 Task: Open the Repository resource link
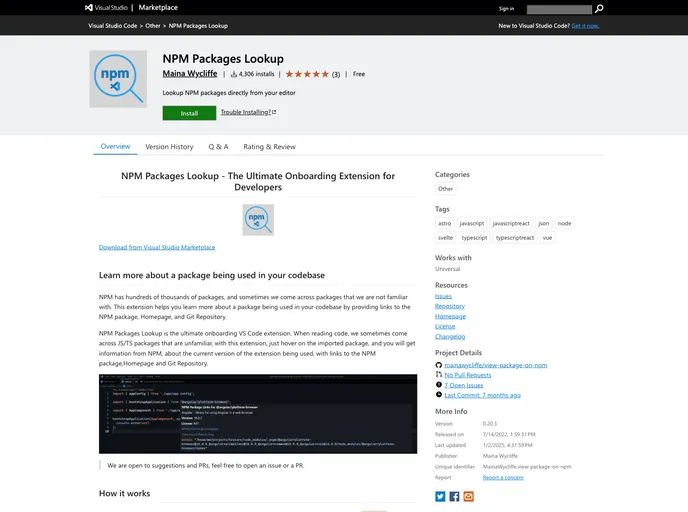(450, 306)
